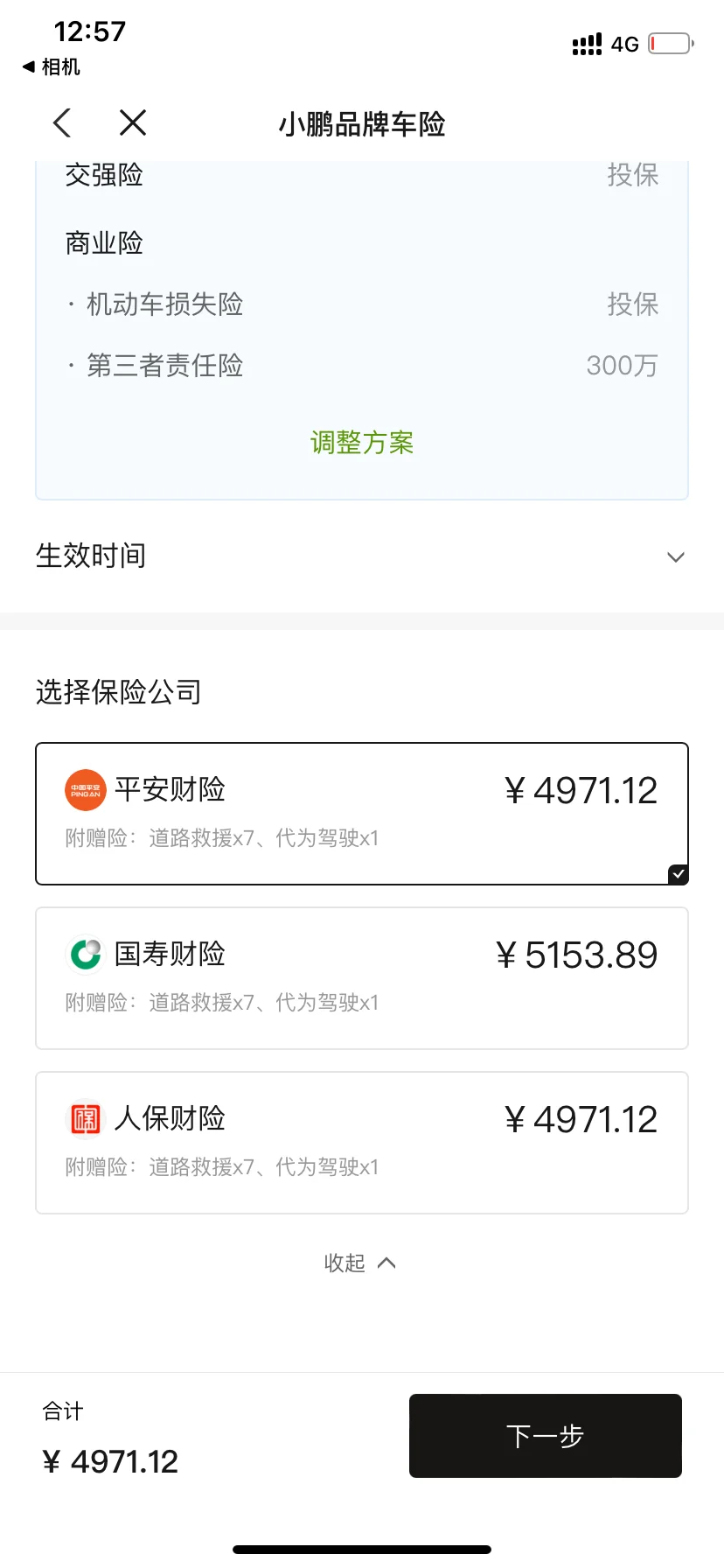Viewport: 724px width, 1568px height.
Task: Tap the 合计 total price amount
Action: click(x=110, y=1461)
